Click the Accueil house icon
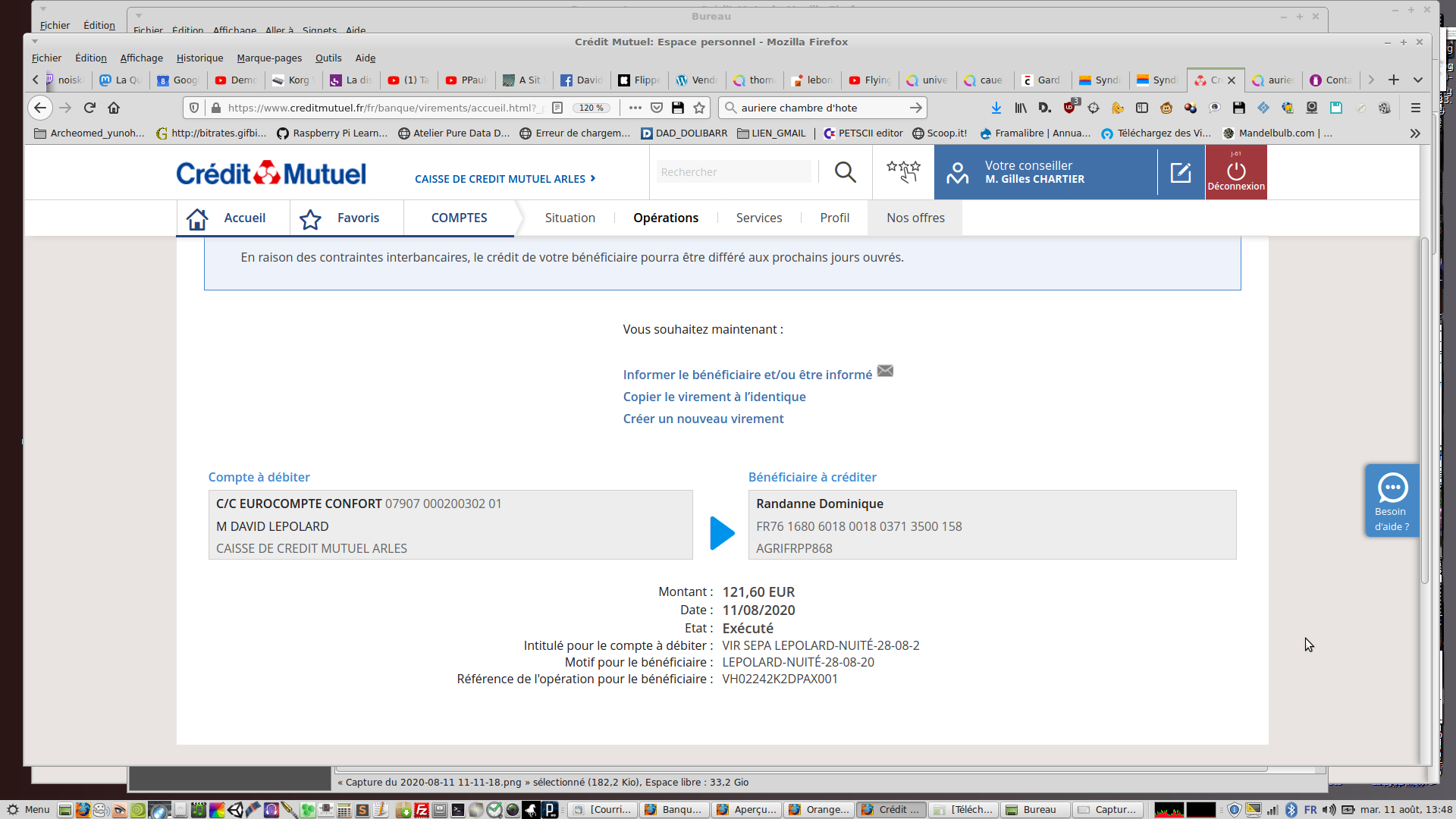Screen dimensions: 1456x819 tap(197, 218)
